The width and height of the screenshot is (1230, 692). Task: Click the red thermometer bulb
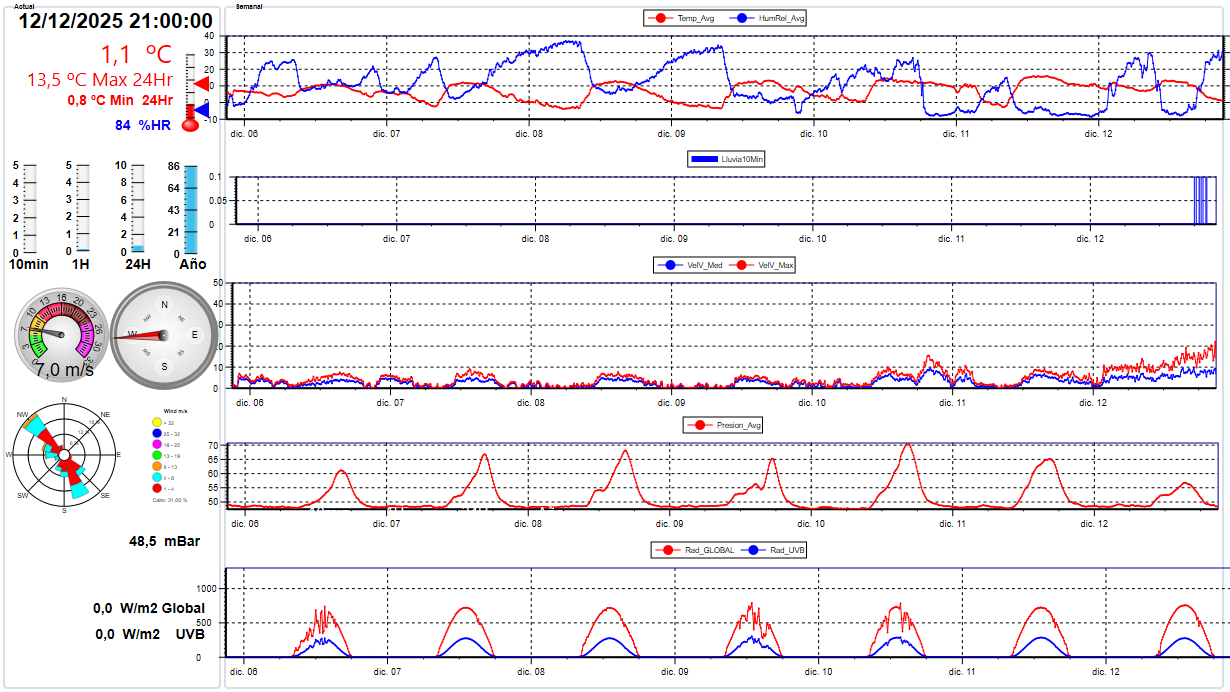tap(190, 124)
